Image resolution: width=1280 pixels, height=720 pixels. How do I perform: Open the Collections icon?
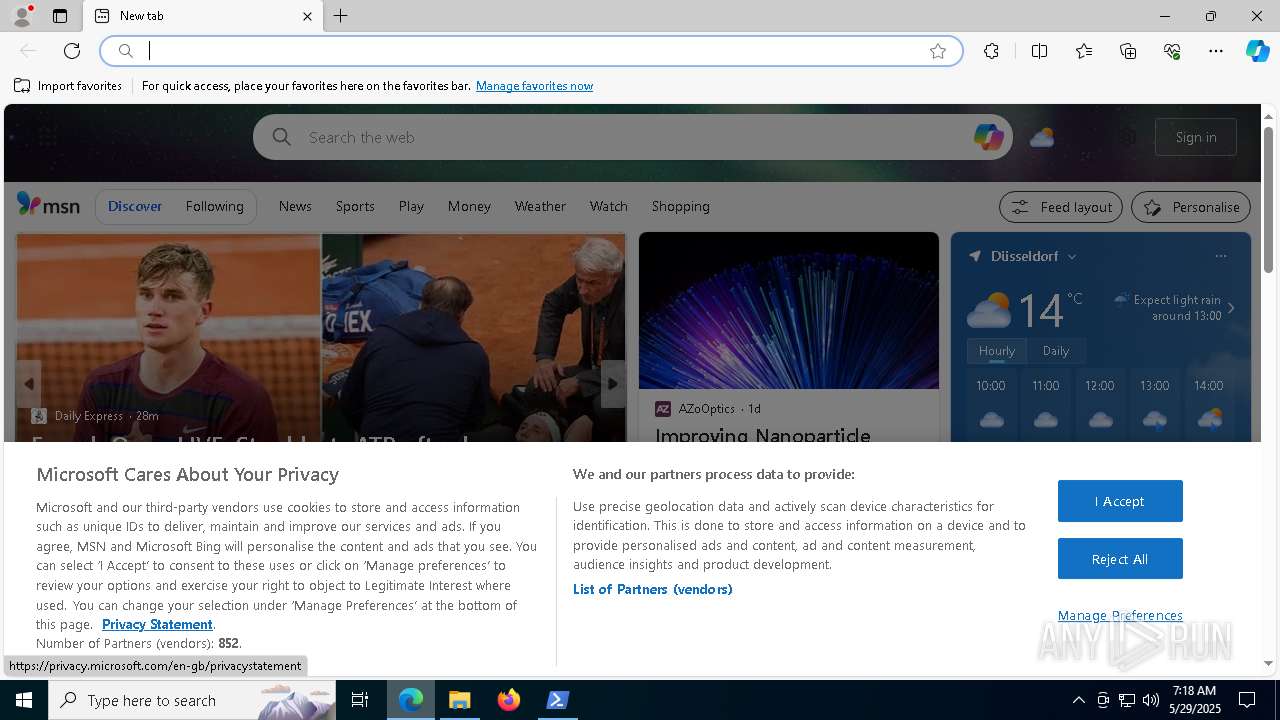1128,51
